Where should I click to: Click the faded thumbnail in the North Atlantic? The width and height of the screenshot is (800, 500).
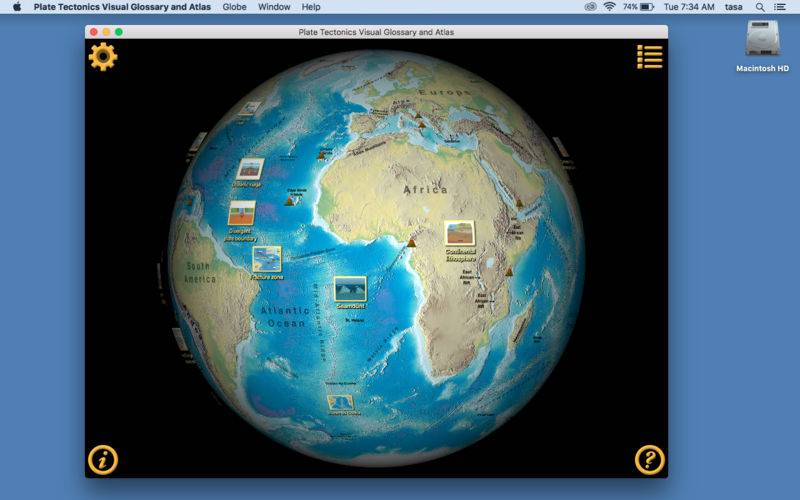tap(250, 109)
